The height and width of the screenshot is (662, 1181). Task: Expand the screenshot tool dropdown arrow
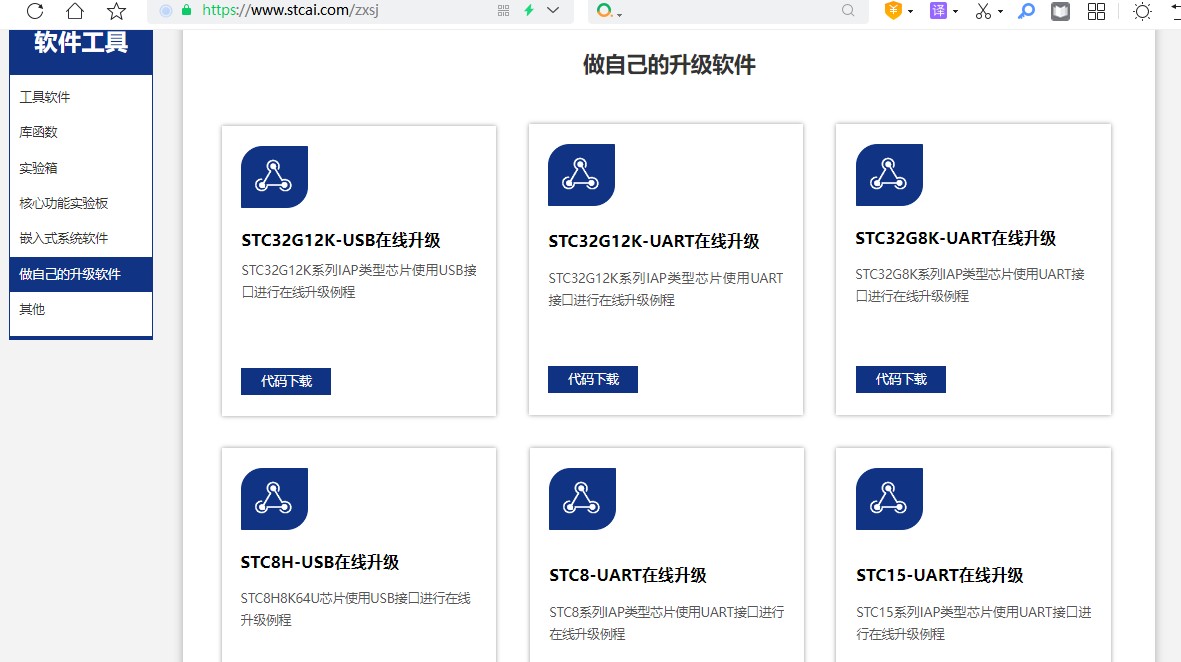[x=1000, y=11]
